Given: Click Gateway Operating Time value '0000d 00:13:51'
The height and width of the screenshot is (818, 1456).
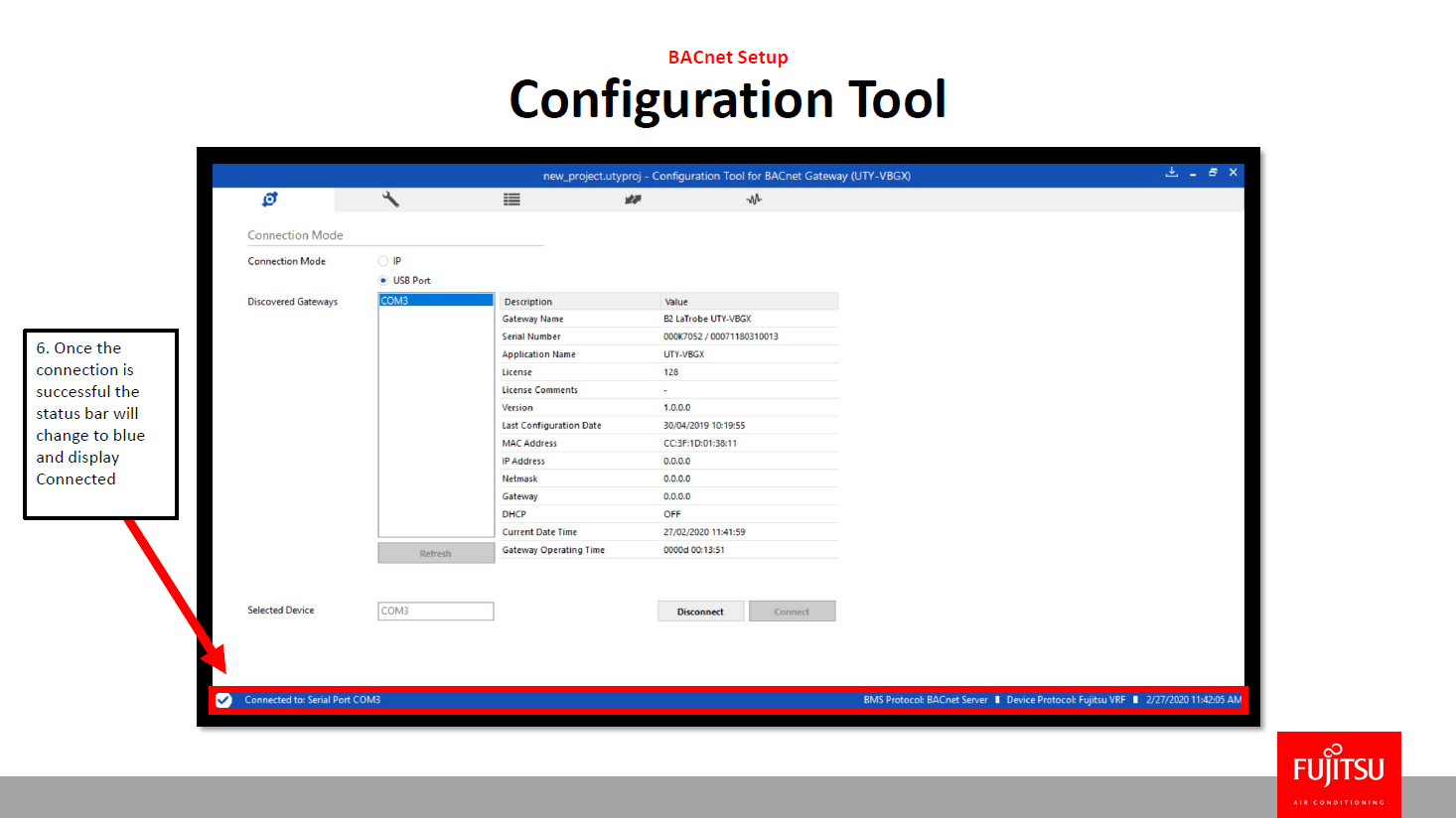Looking at the screenshot, I should pos(693,550).
